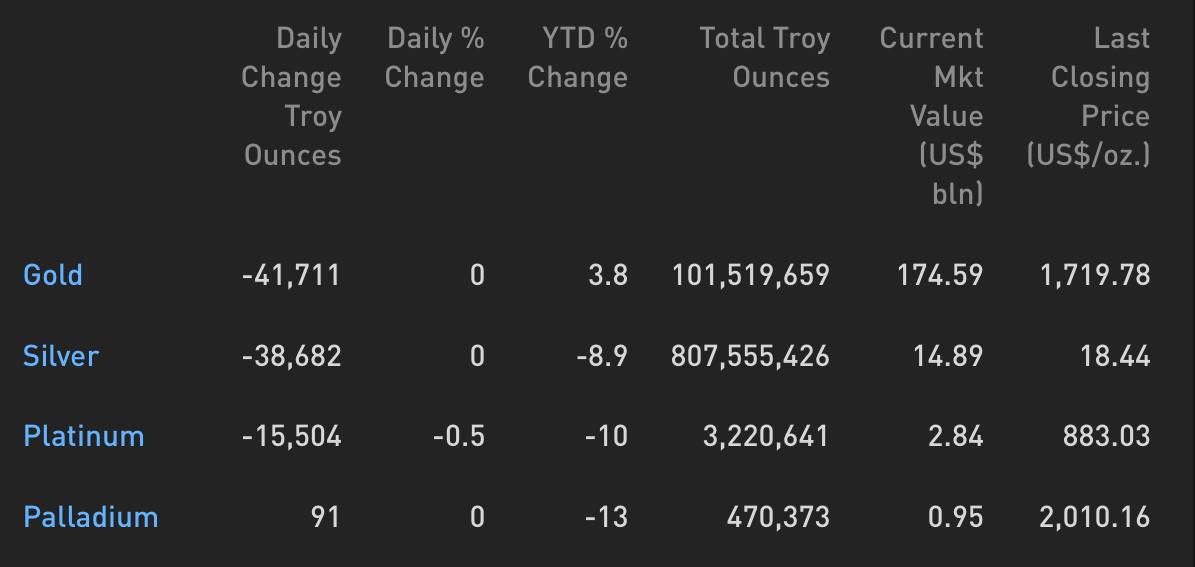Select Gold daily change -41,711
Screen dimensions: 1195x567
pos(291,275)
